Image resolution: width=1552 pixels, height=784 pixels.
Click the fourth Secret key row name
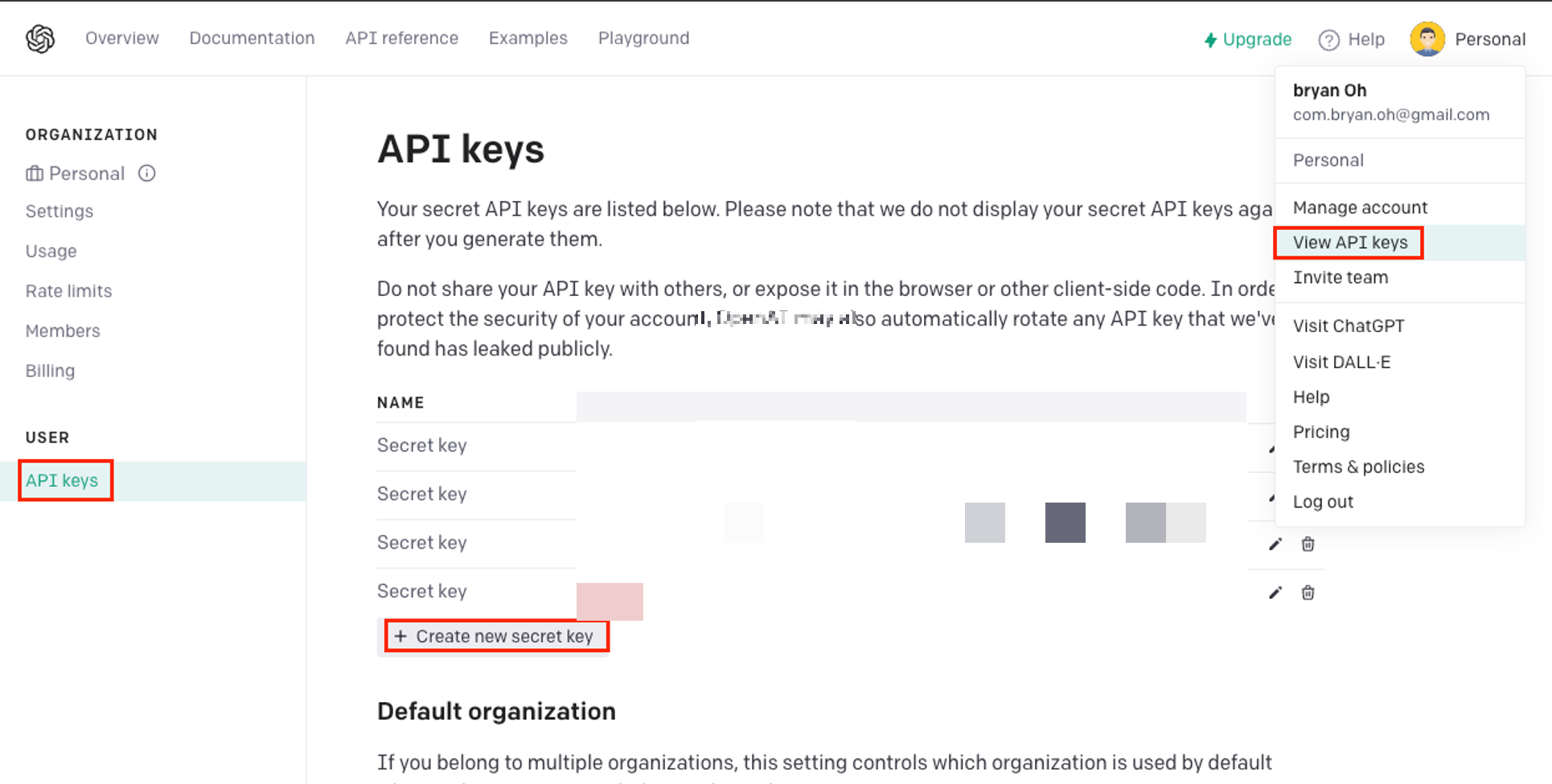[422, 591]
